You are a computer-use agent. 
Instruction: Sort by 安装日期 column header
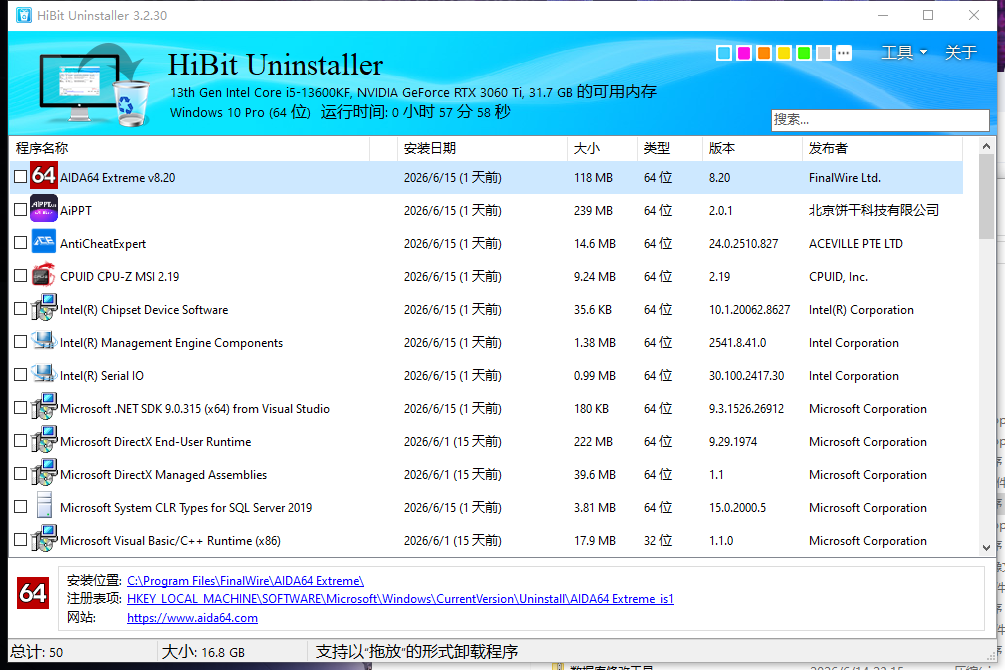click(x=482, y=148)
